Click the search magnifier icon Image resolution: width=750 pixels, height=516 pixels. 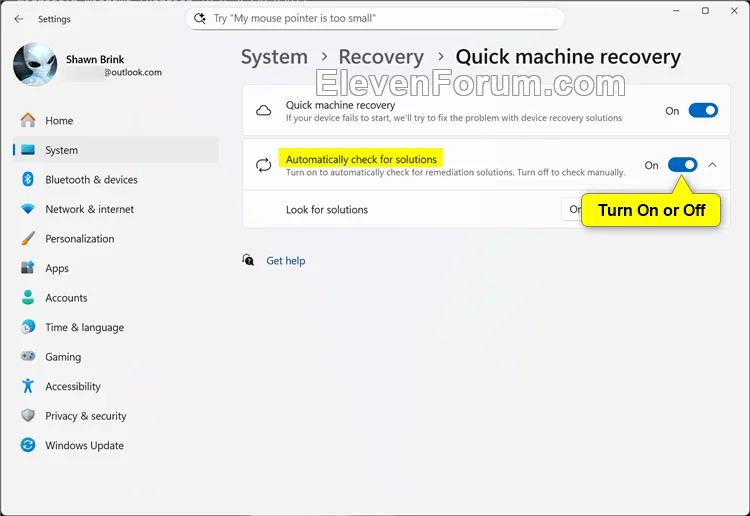(x=199, y=19)
